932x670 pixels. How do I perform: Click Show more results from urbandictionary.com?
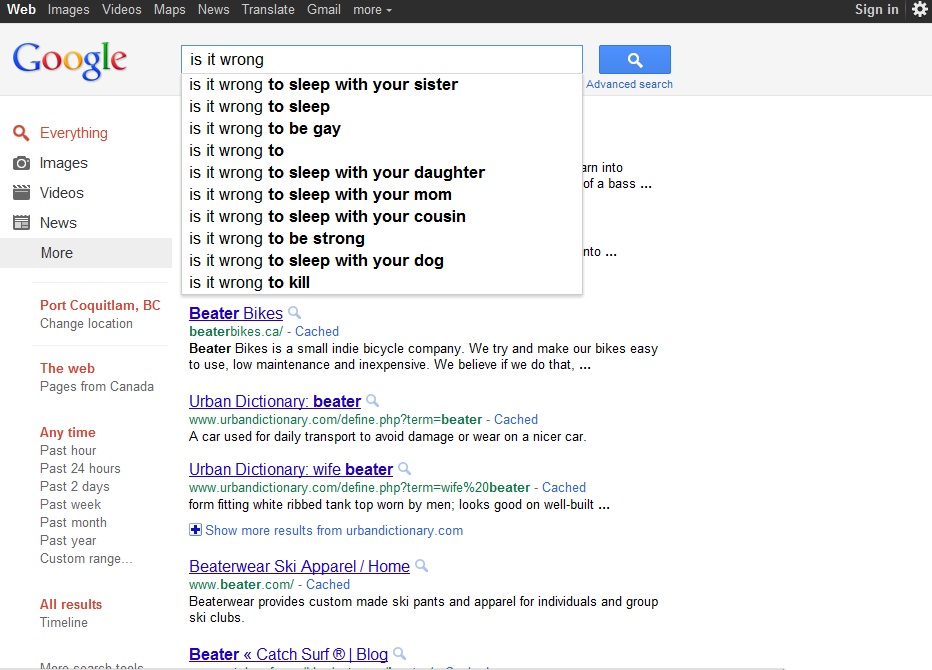[334, 530]
